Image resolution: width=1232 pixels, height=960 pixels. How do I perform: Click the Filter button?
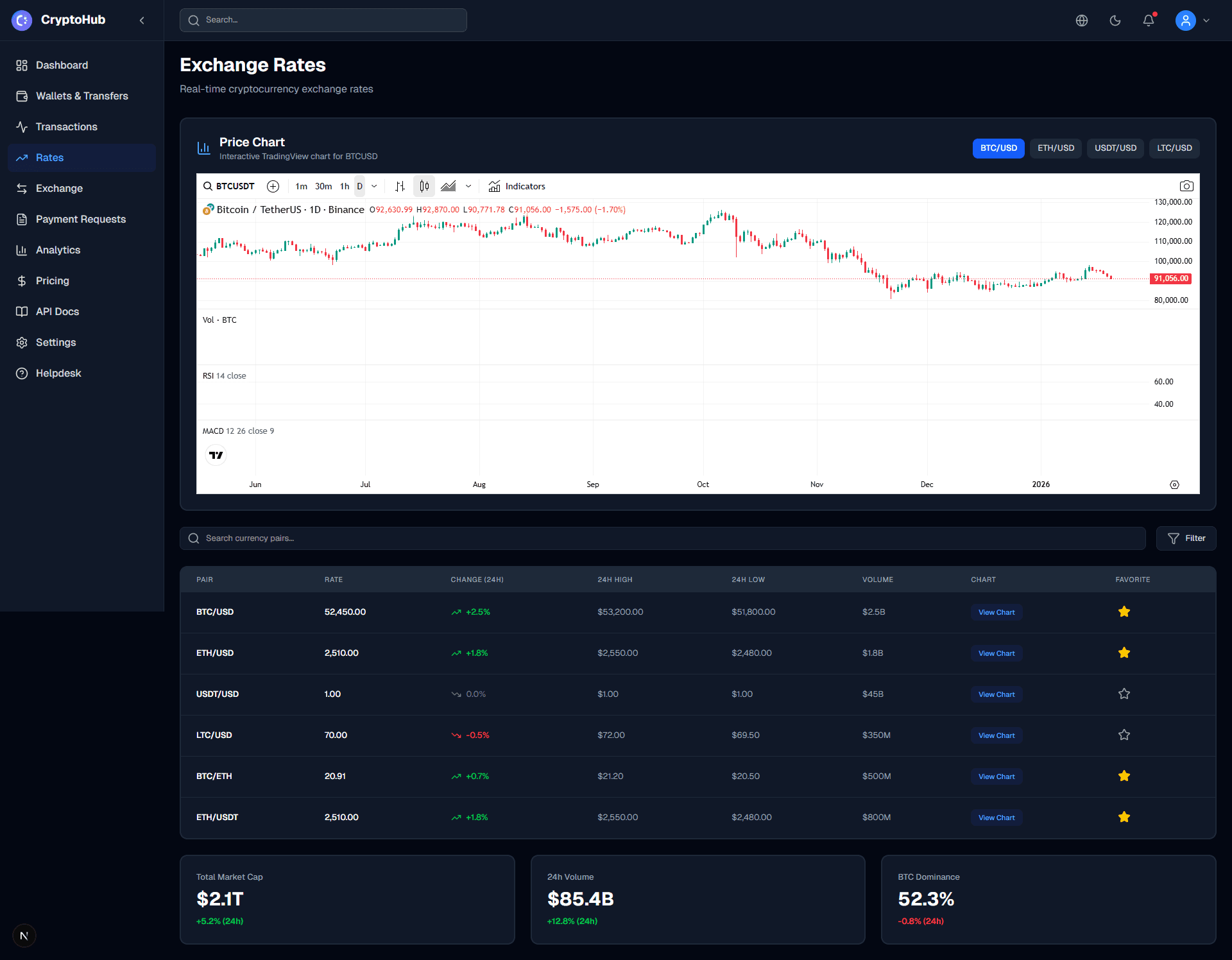click(1186, 538)
